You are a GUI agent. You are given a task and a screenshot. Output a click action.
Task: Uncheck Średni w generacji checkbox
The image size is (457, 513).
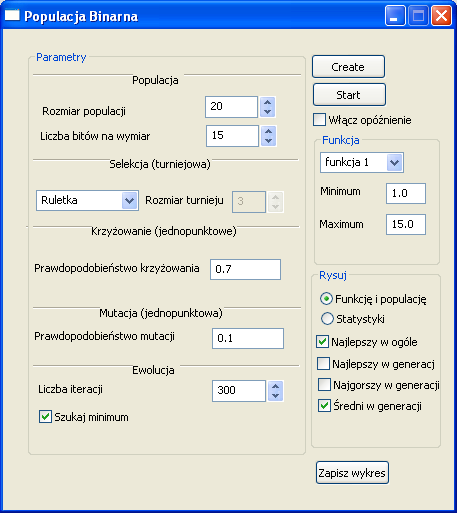tap(324, 406)
